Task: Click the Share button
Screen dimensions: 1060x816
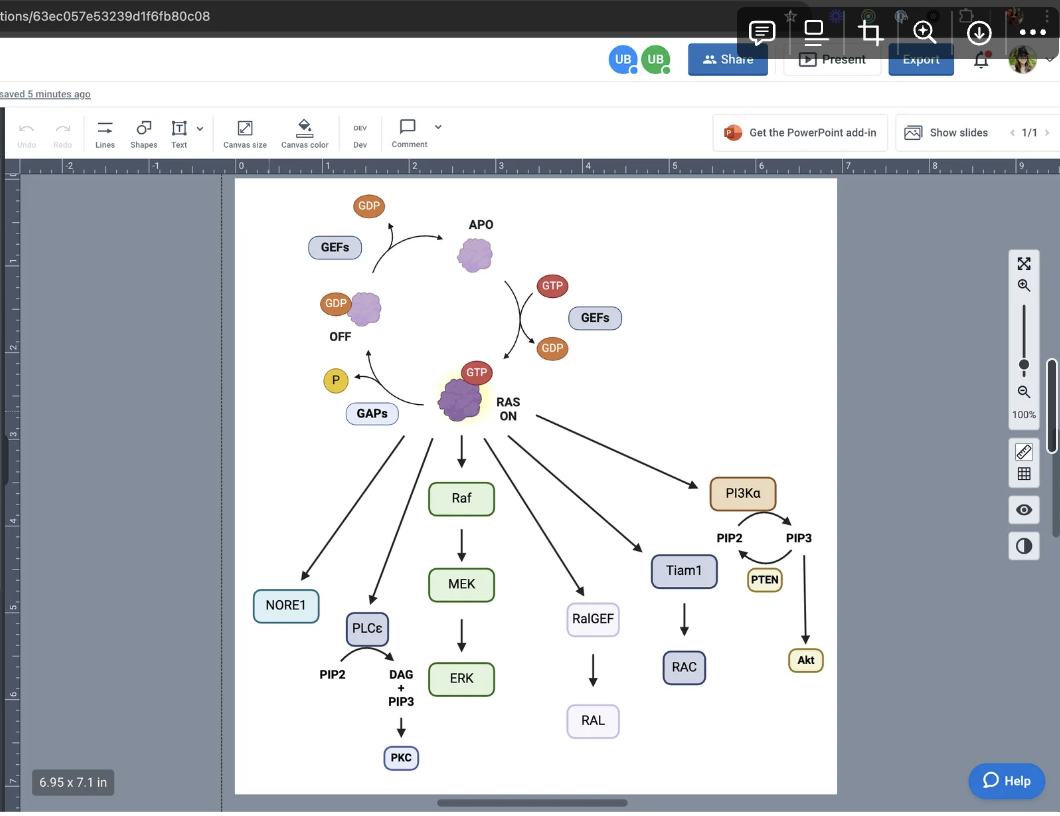Action: click(x=727, y=60)
